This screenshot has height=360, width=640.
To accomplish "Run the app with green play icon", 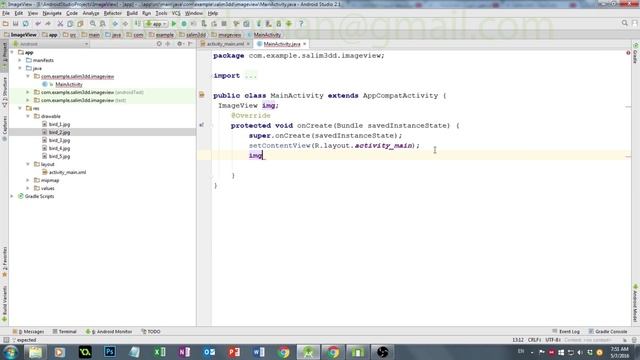I will 174,24.
